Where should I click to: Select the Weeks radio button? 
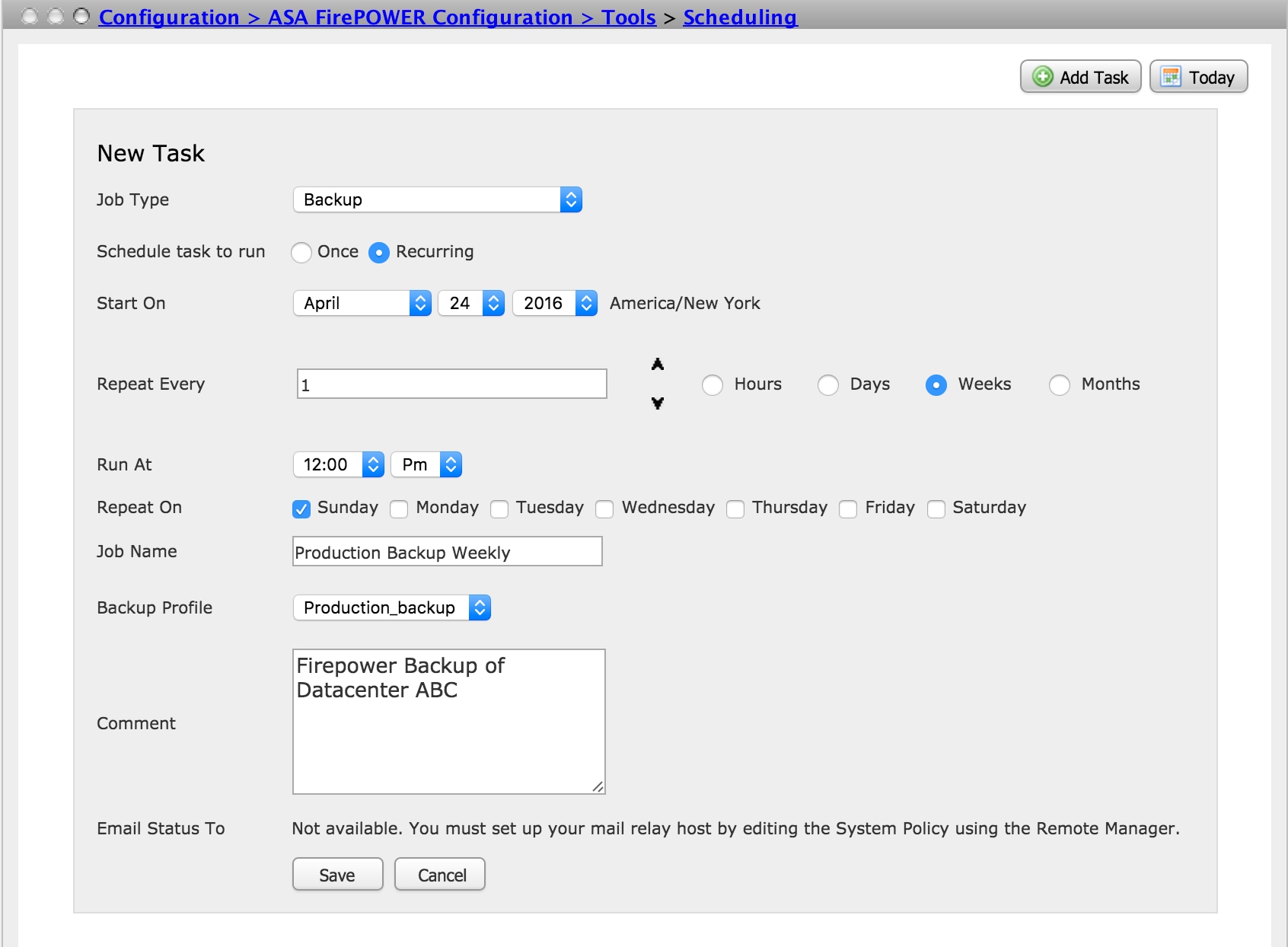936,385
